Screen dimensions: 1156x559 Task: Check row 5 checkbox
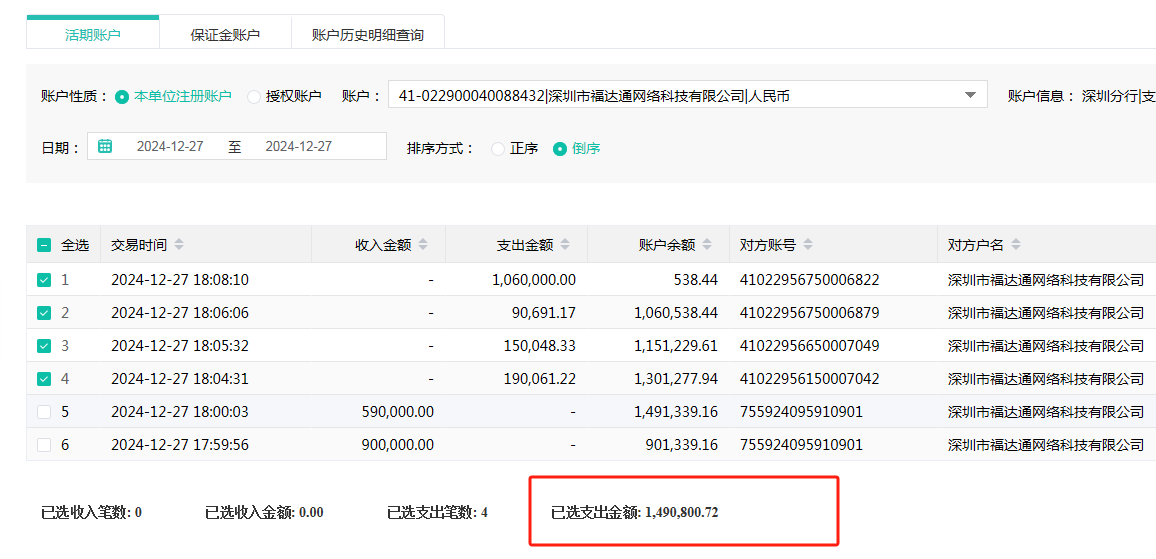tap(44, 412)
